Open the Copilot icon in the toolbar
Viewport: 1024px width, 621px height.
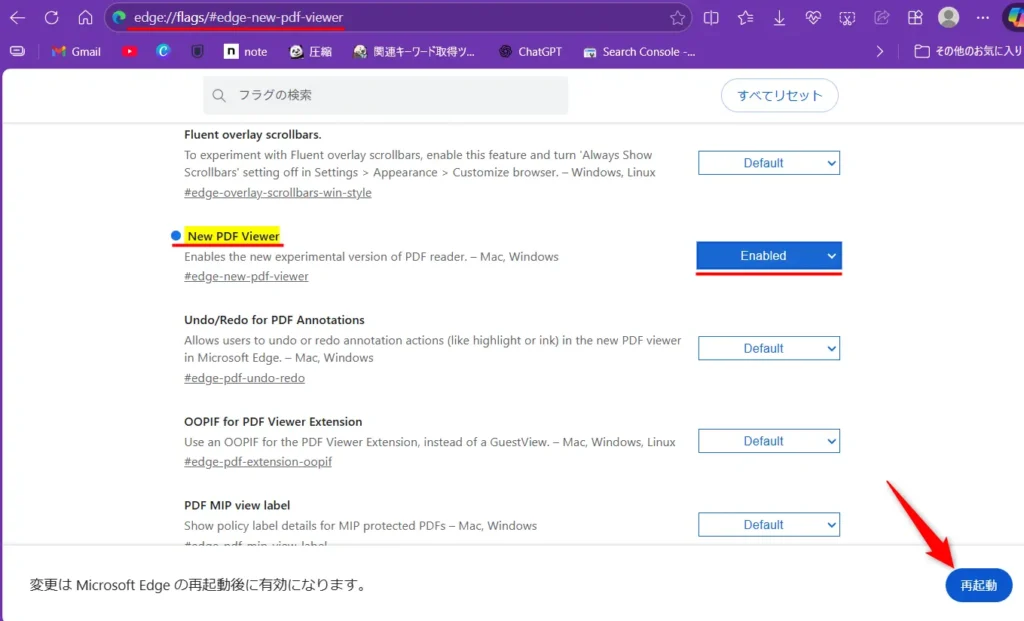coord(1012,18)
